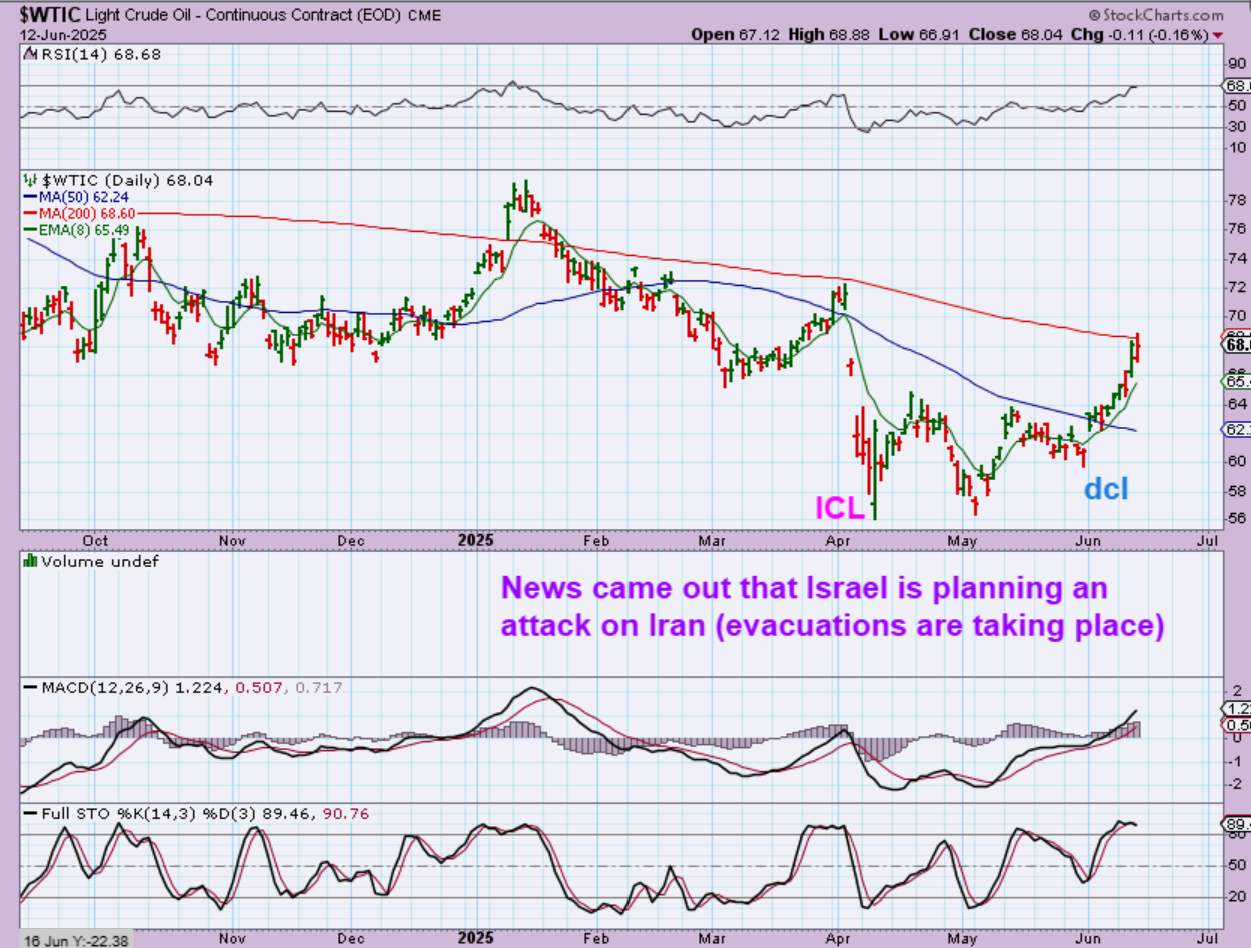The height and width of the screenshot is (948, 1251).
Task: Select the MACD(12,26,9) indicator label
Action: [x=105, y=688]
